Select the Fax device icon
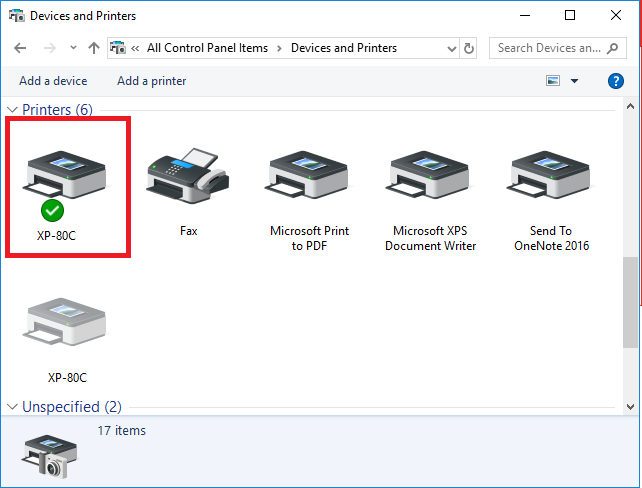The height and width of the screenshot is (488, 642). tap(188, 176)
